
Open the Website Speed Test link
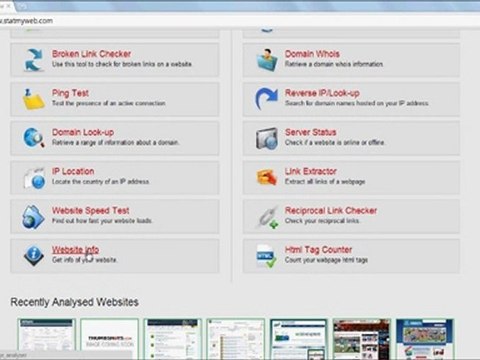pyautogui.click(x=91, y=211)
